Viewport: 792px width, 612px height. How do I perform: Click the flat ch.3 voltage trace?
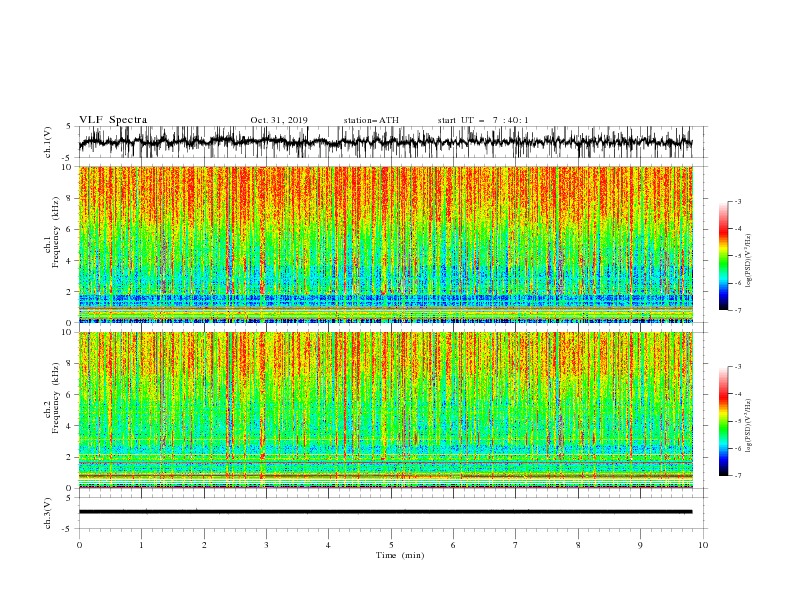click(385, 512)
